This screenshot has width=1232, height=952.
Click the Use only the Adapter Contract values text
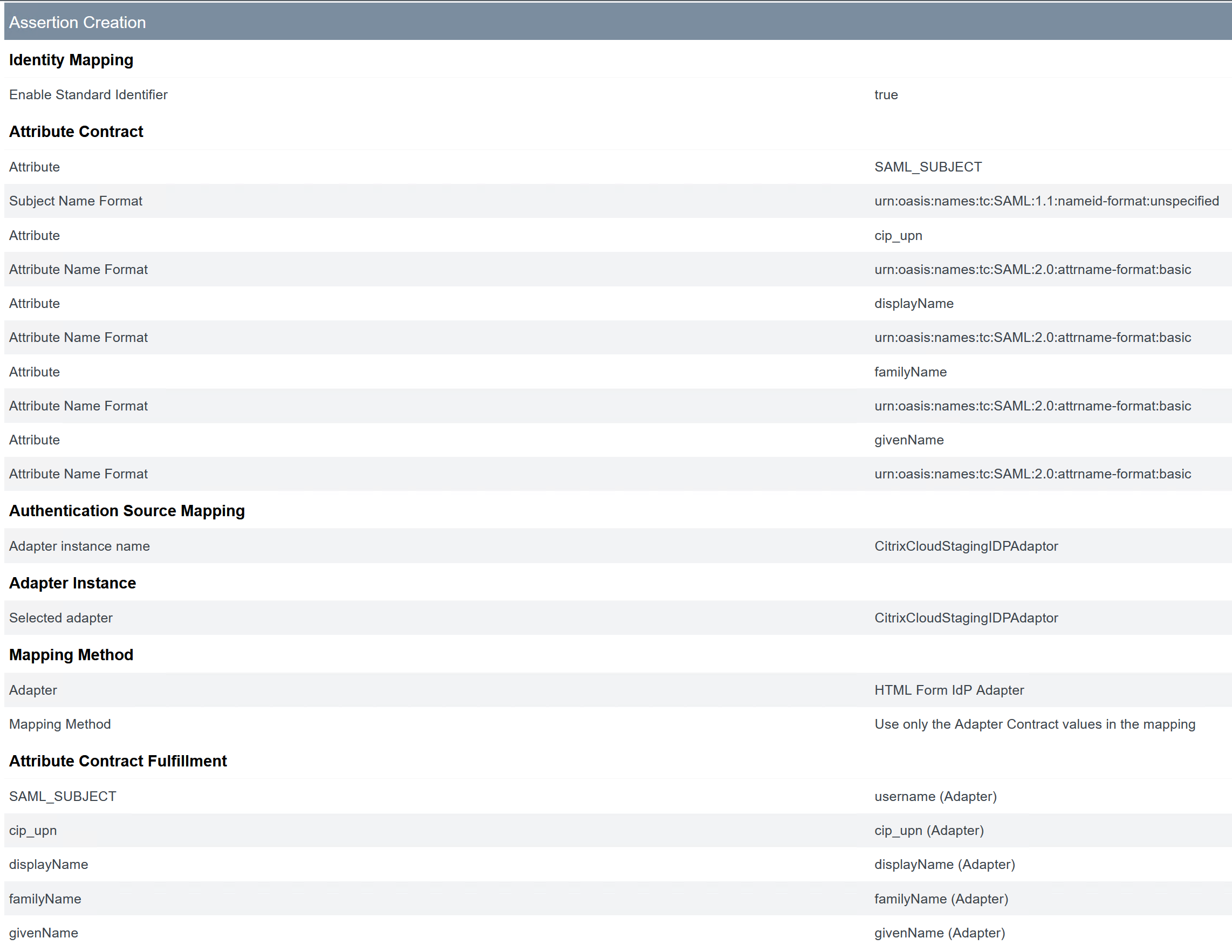coord(1035,724)
